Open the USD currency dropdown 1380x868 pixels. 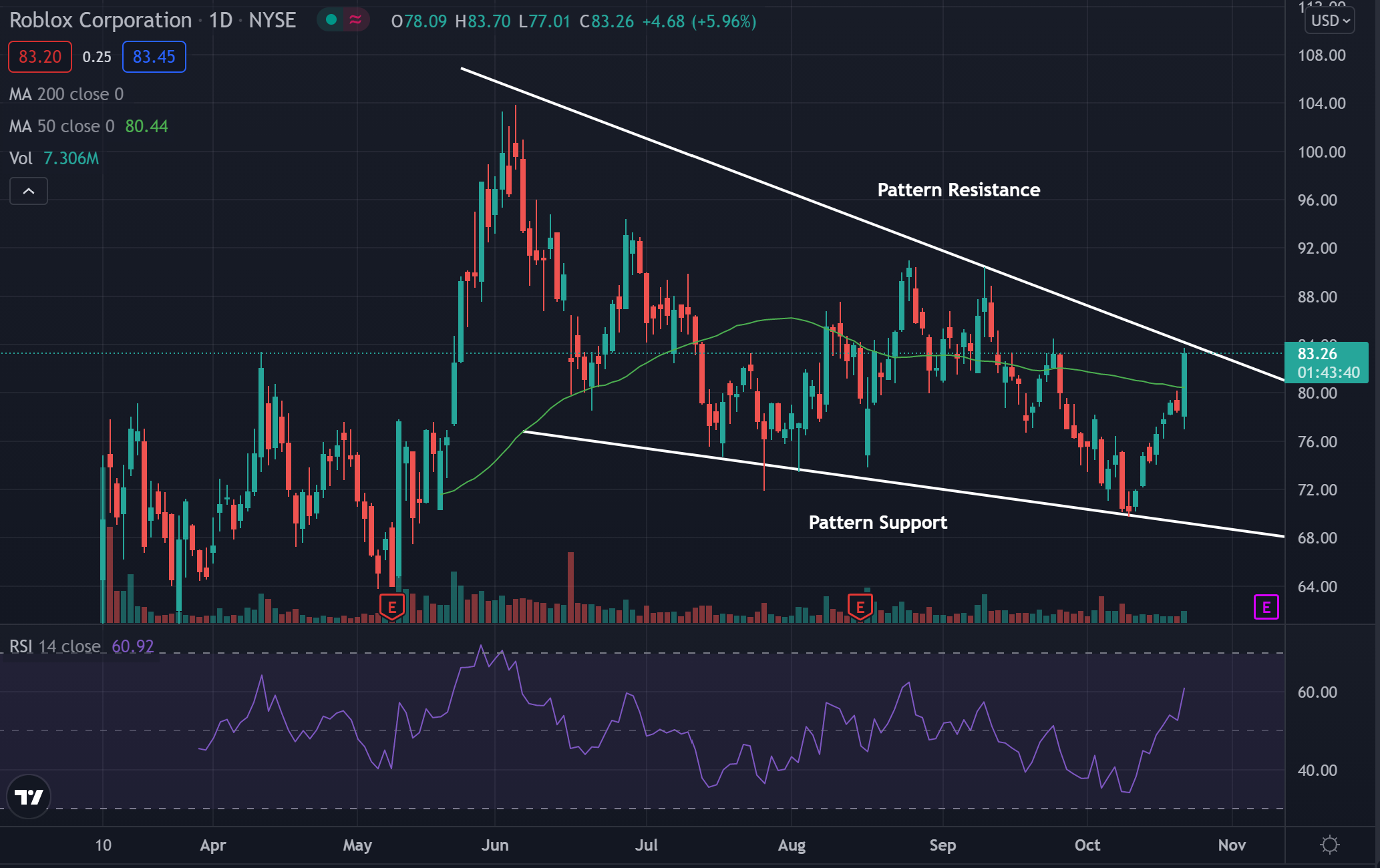[x=1329, y=21]
